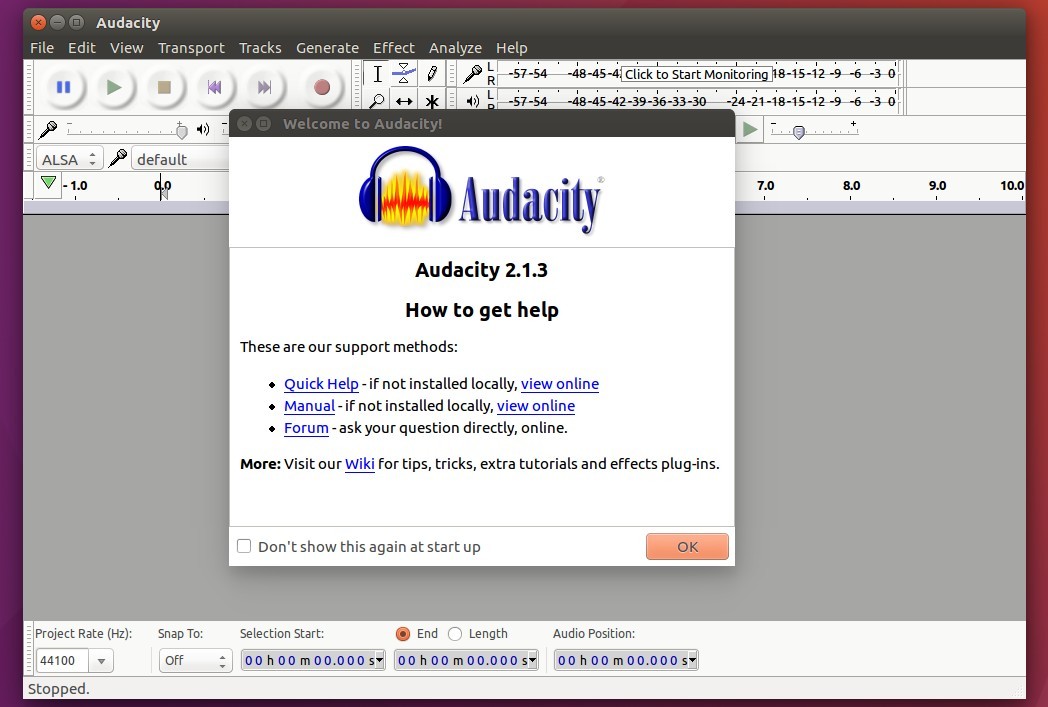Select the Envelope tool
This screenshot has width=1048, height=707.
[404, 72]
